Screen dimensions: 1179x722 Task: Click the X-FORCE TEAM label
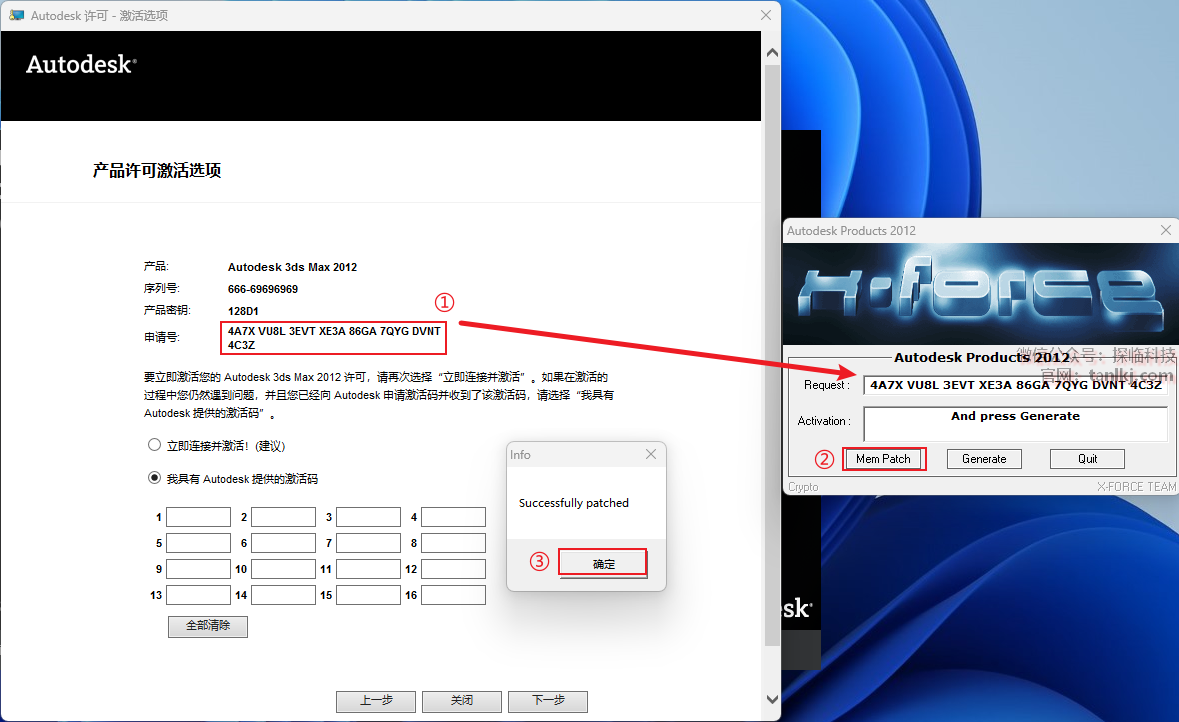coord(1136,487)
